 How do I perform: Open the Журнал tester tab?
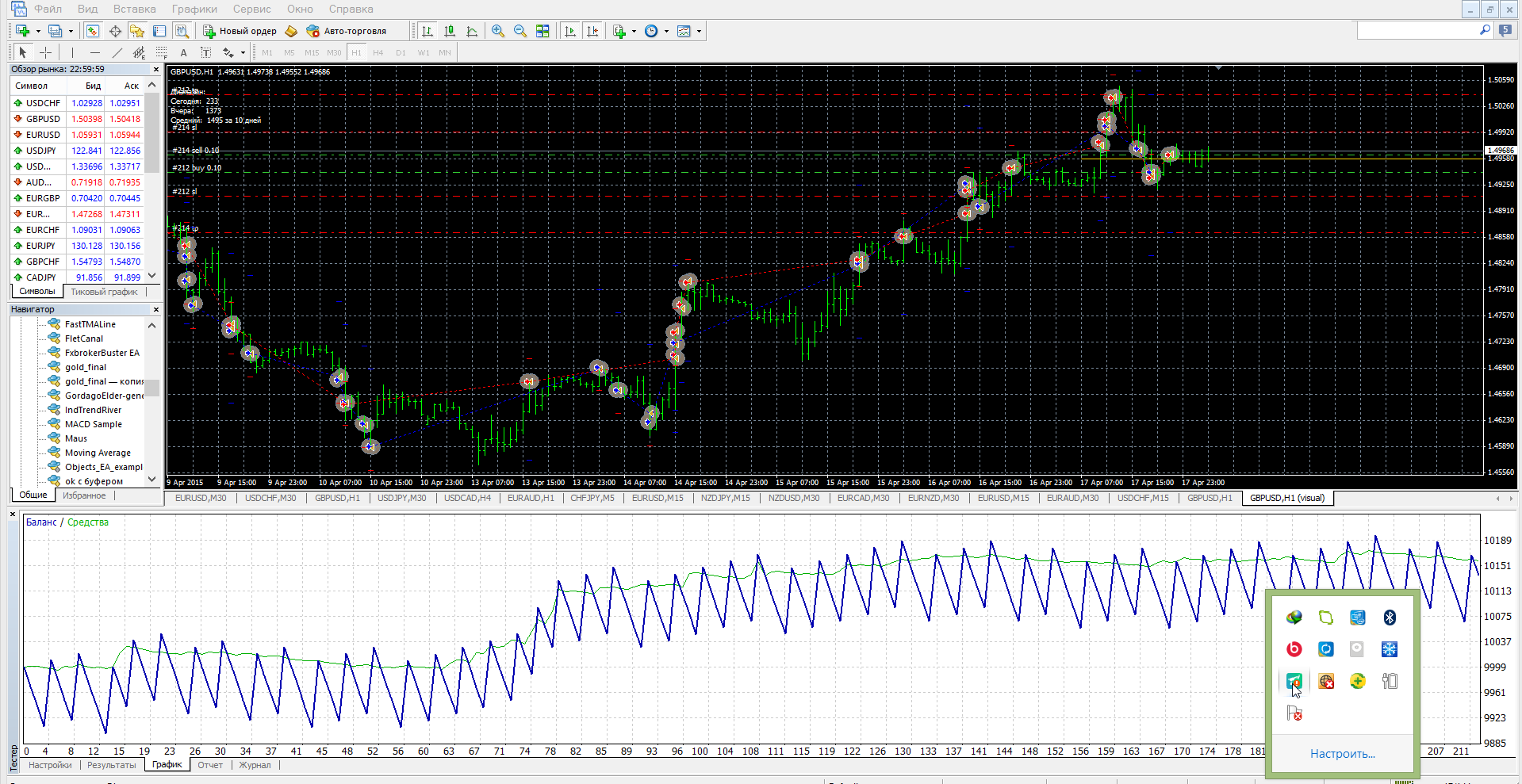[x=255, y=765]
